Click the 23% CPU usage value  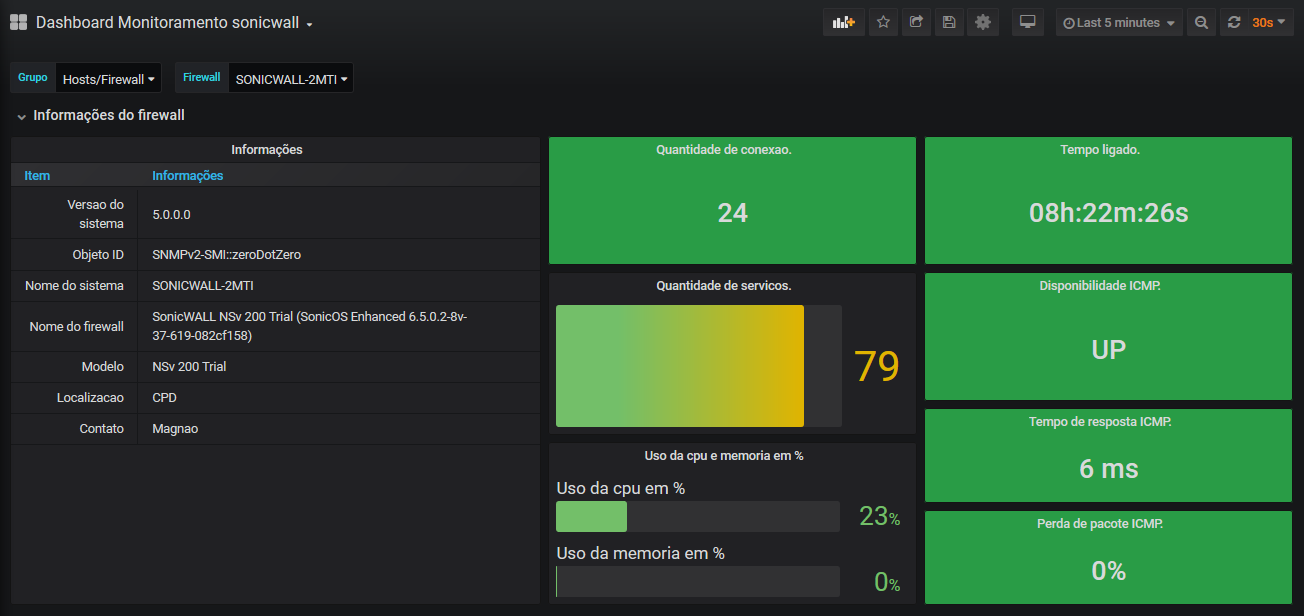tap(880, 517)
